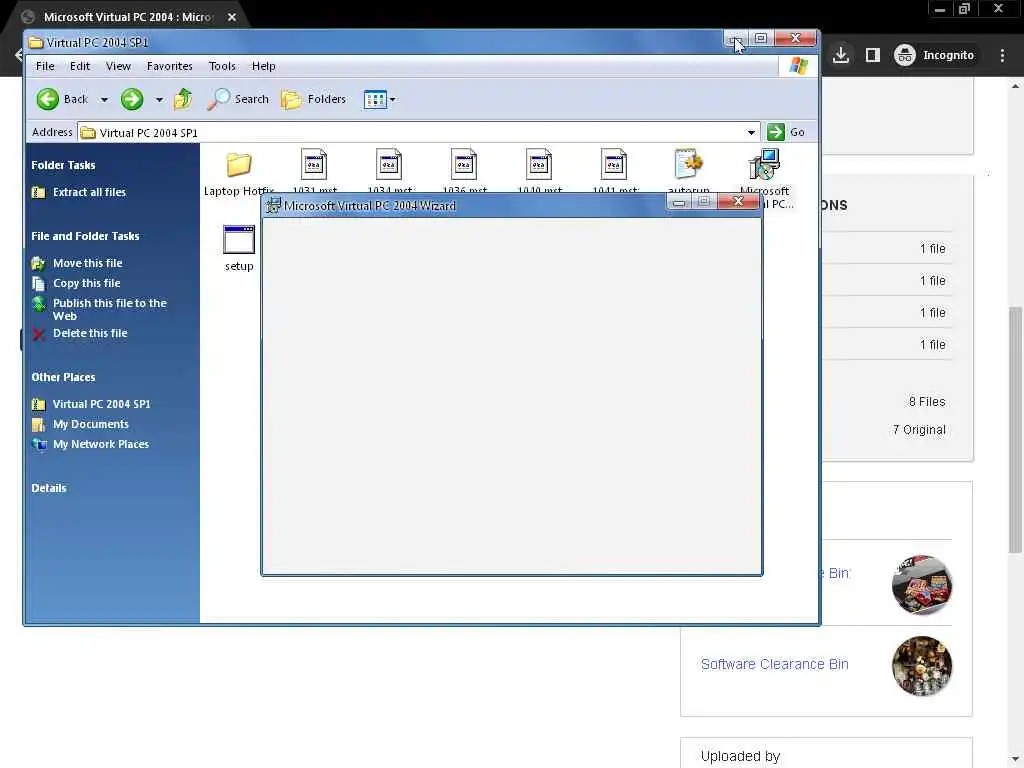Image resolution: width=1024 pixels, height=768 pixels.
Task: Minimize the Microsoft Virtual PC 2004 Wizard window
Action: tap(679, 202)
